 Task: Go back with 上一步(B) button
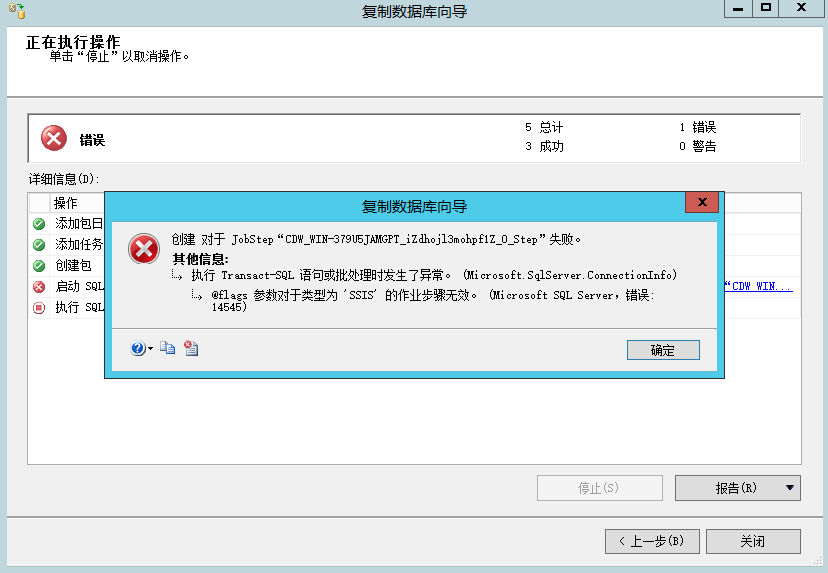pyautogui.click(x=652, y=541)
